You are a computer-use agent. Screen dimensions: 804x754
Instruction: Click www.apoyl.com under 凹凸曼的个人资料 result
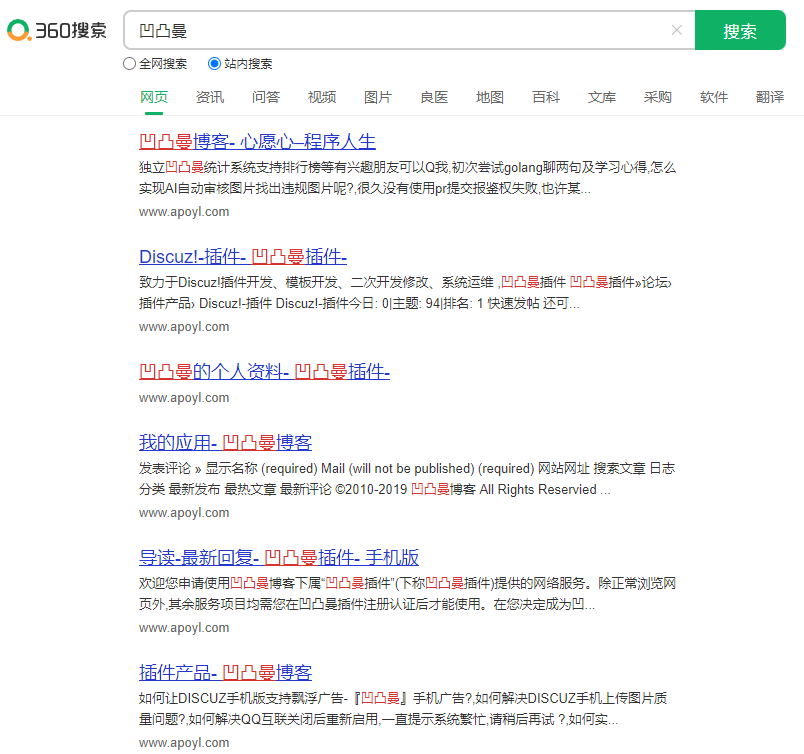click(184, 398)
